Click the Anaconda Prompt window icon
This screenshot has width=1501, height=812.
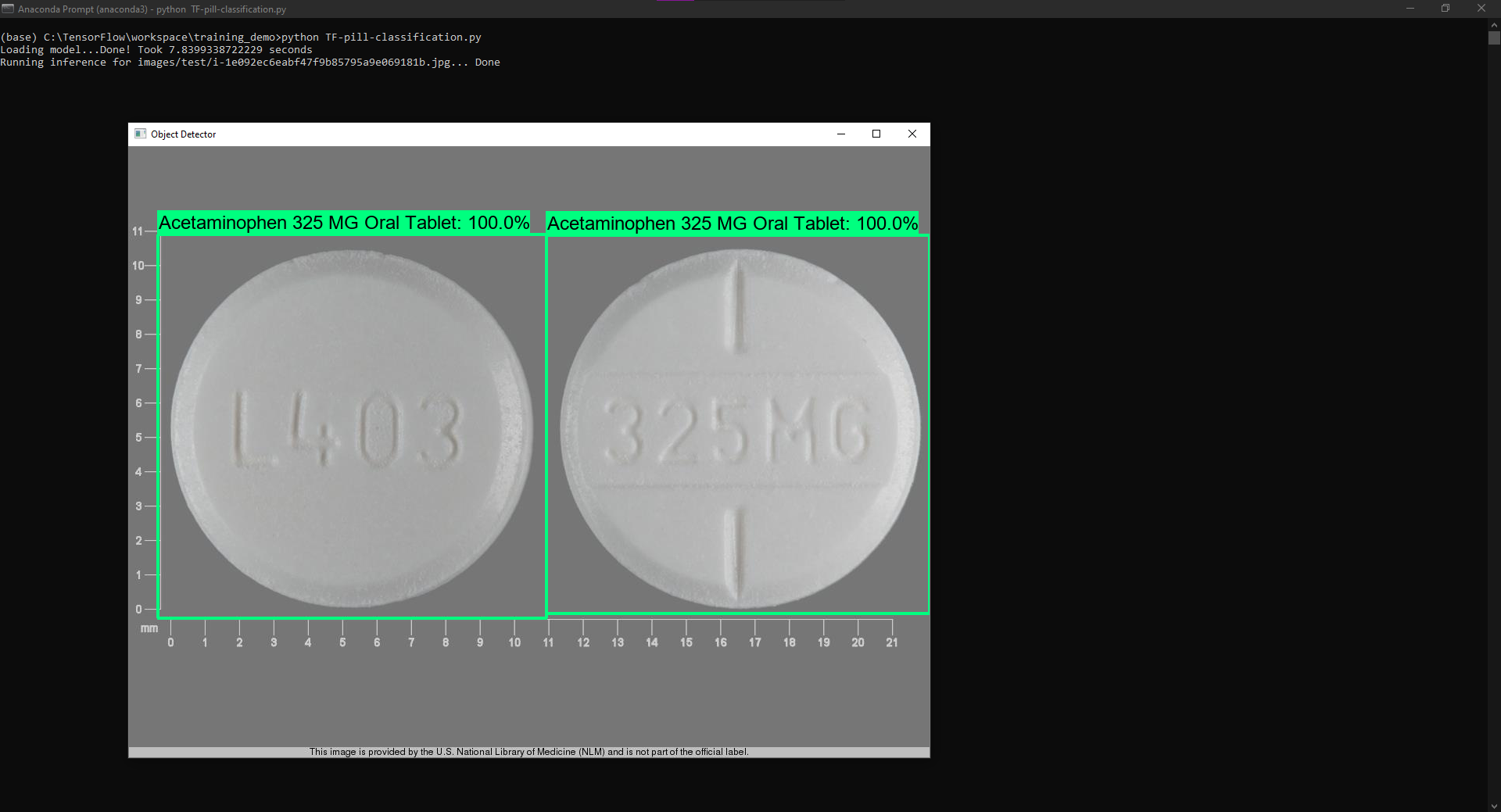8,9
